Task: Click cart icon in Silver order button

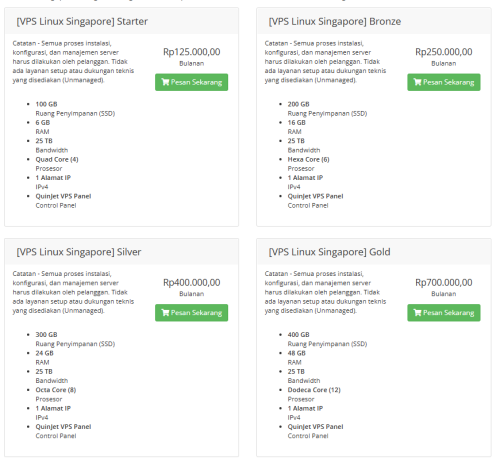Action: coord(165,313)
